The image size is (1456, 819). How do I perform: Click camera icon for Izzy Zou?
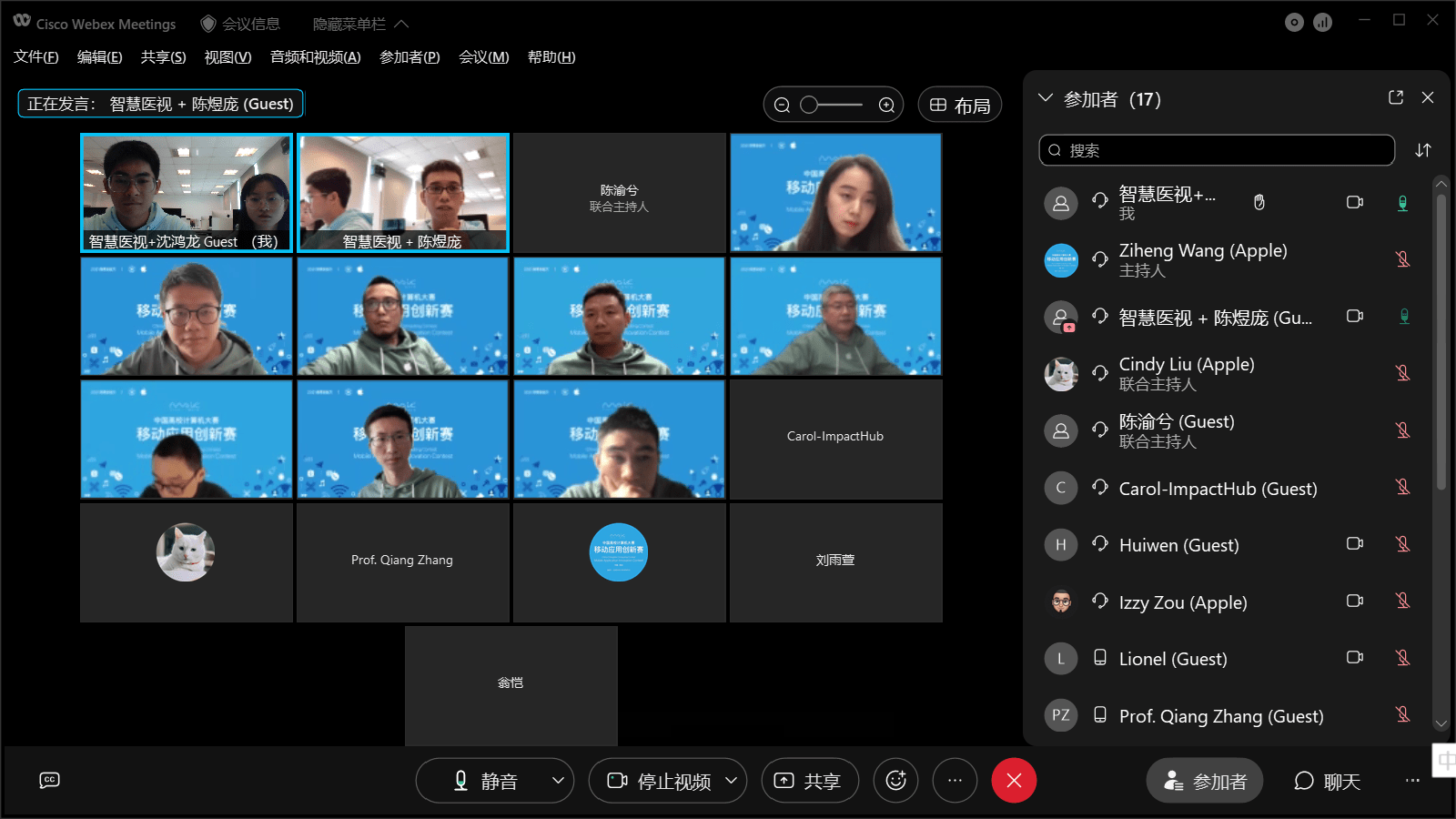point(1355,601)
